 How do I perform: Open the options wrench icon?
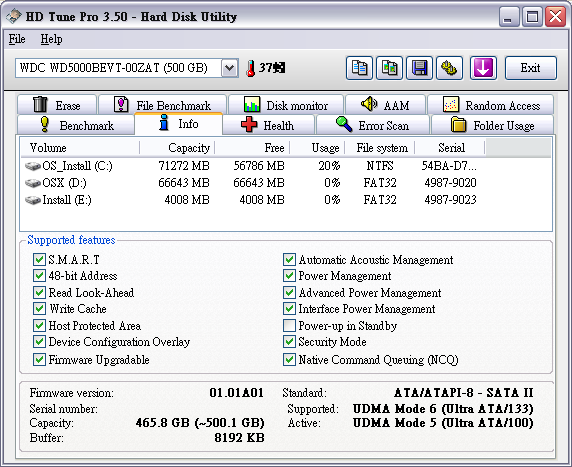pos(449,68)
